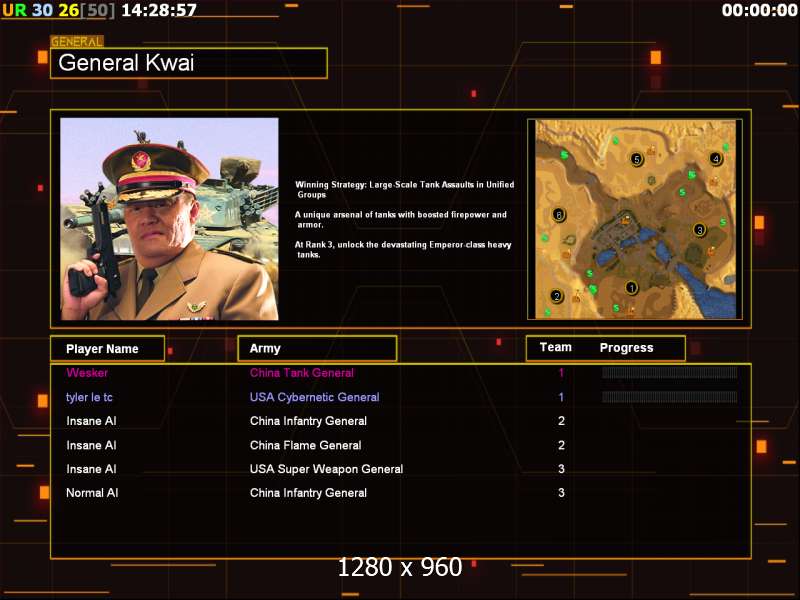Click start position marker 3 on the map

click(699, 230)
